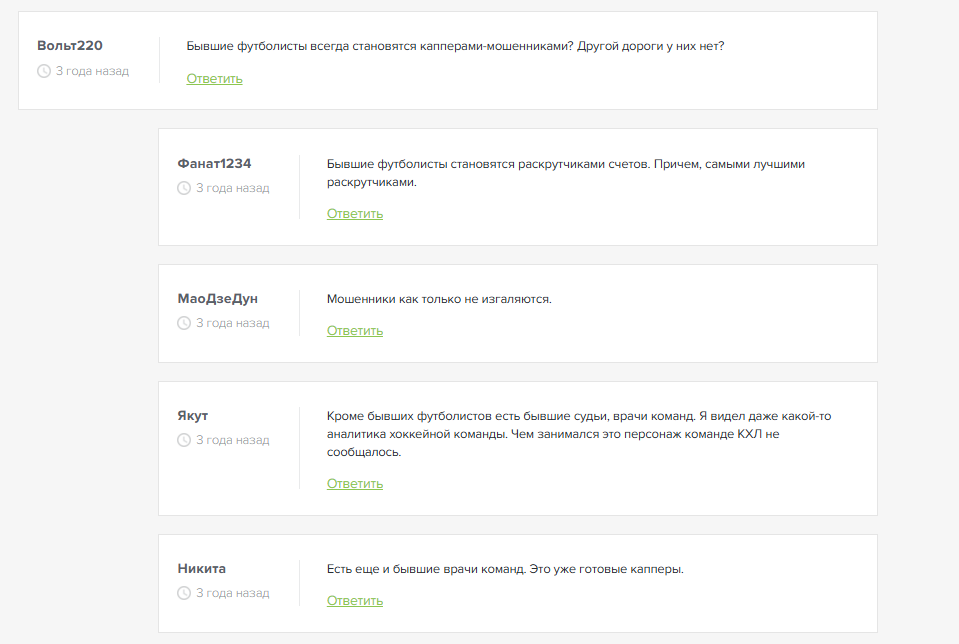
Task: Click the author name МаоДзеДун
Action: click(217, 298)
